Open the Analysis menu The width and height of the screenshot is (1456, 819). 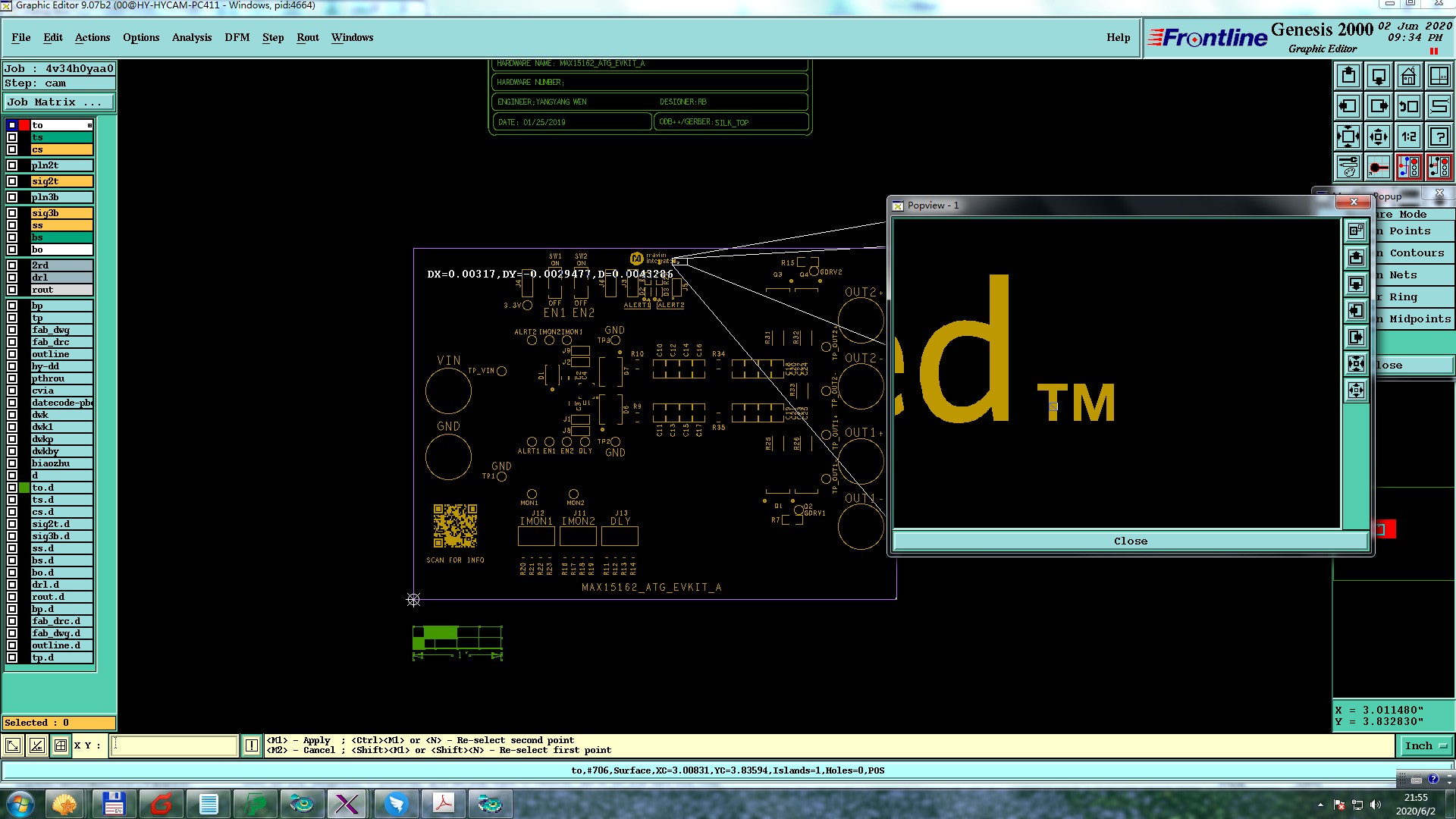[191, 37]
